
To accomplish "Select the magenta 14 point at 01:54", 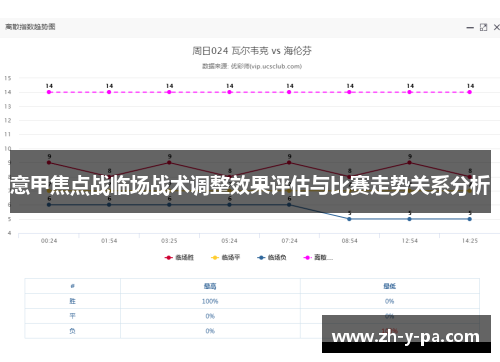I will [109, 92].
